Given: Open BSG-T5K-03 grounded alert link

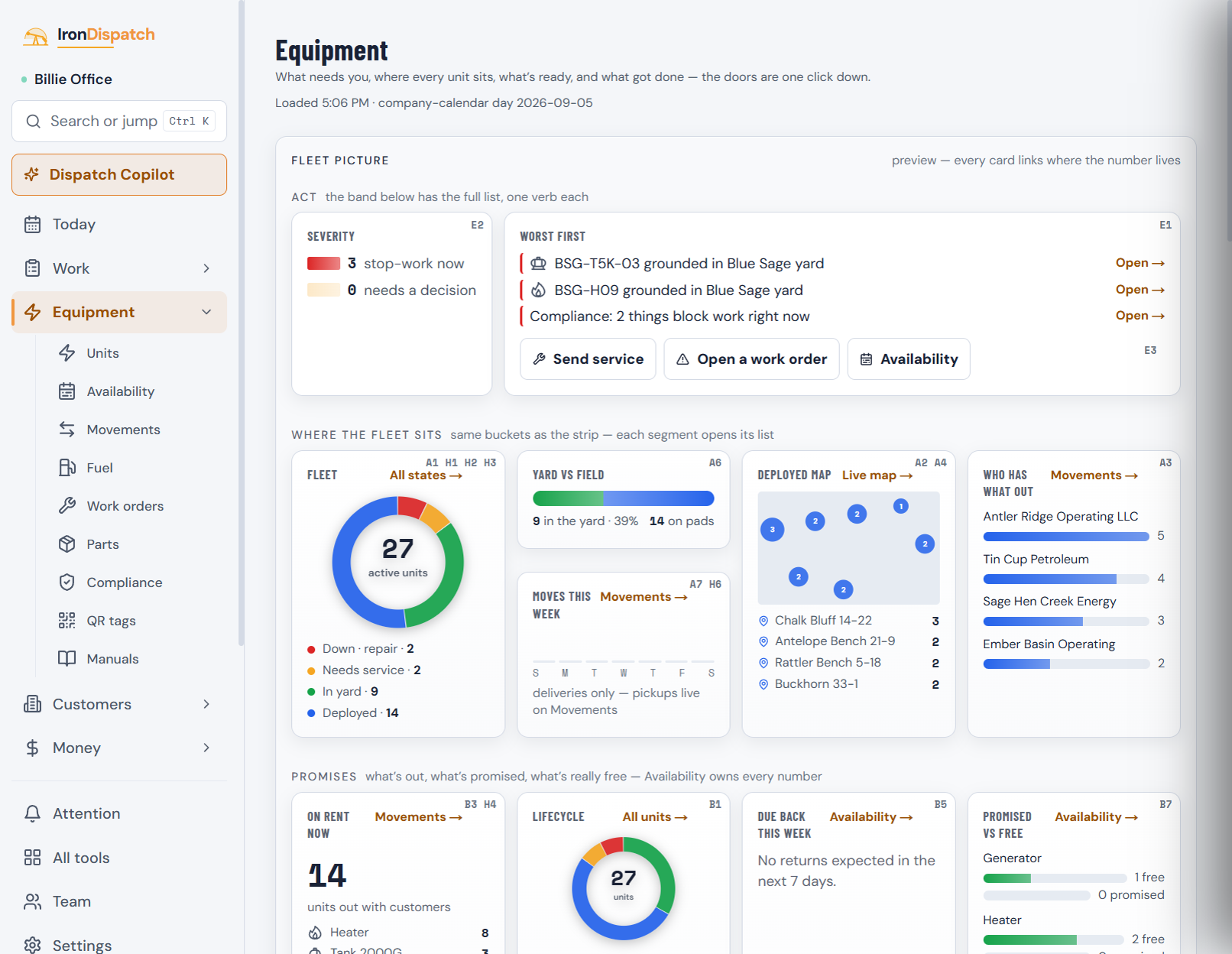Looking at the screenshot, I should (1140, 263).
